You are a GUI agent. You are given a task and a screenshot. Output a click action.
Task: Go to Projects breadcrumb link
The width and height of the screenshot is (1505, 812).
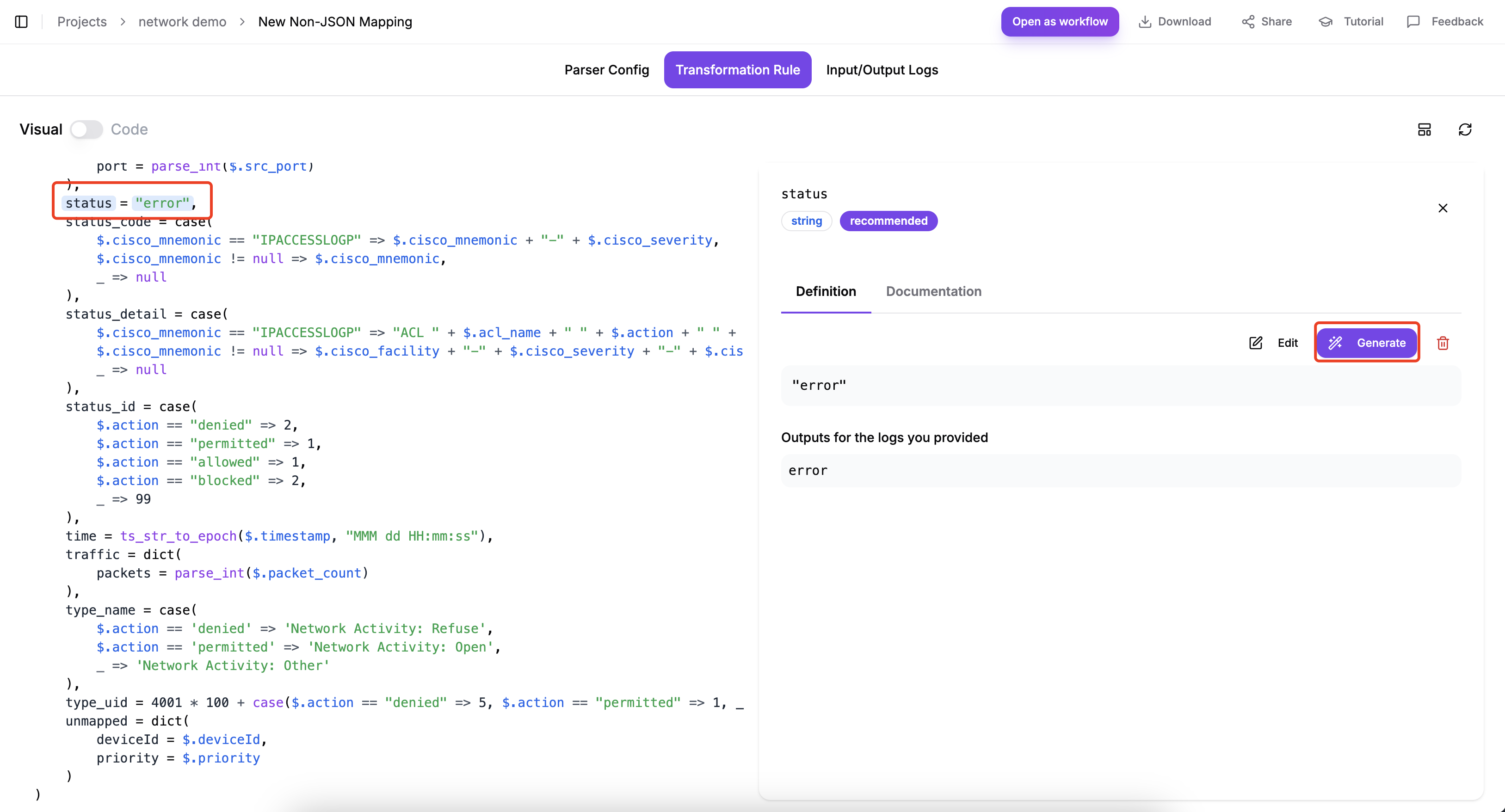click(x=82, y=22)
